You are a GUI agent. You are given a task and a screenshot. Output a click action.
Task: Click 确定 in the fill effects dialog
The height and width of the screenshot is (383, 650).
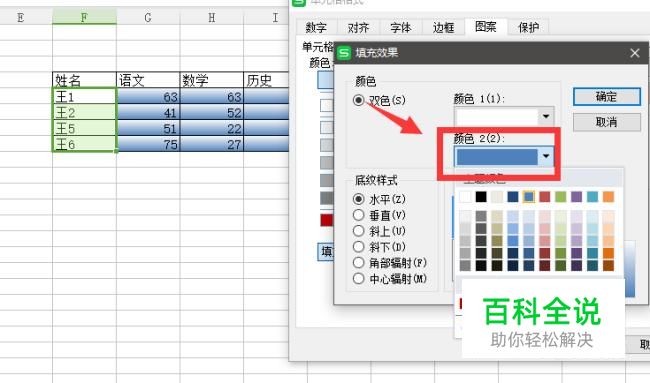pyautogui.click(x=606, y=97)
